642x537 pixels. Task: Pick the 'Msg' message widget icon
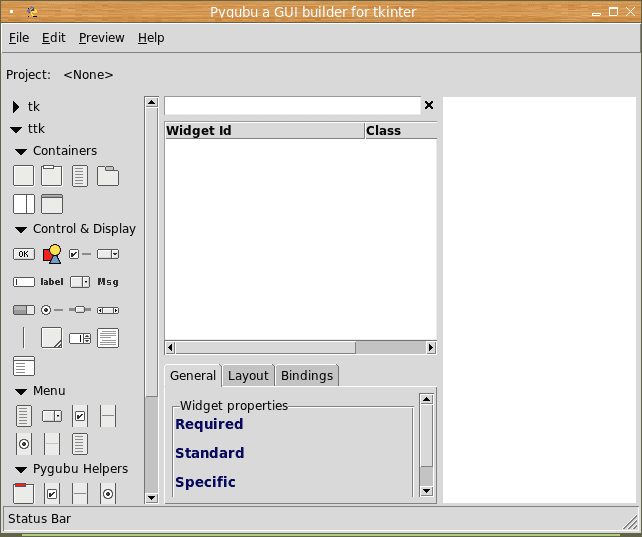coord(108,282)
